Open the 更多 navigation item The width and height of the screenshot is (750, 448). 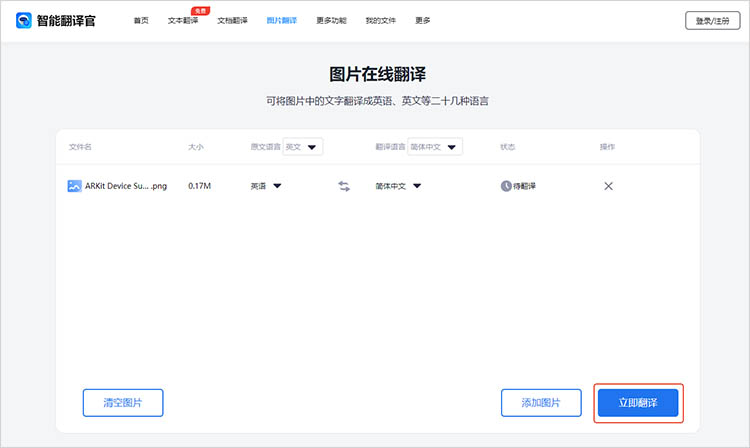pos(422,21)
